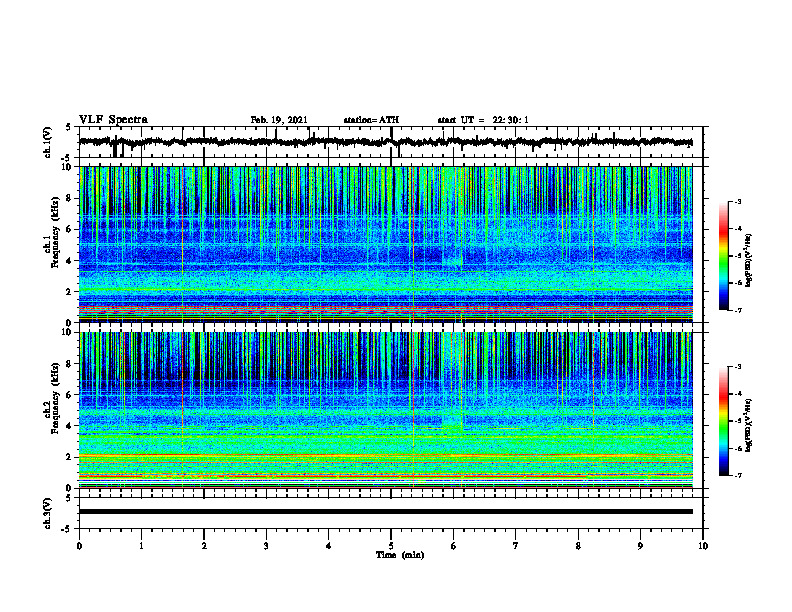Screen dimensions: 792x612
Task: Click the "ch.3(V)" axis label
Action: point(48,513)
